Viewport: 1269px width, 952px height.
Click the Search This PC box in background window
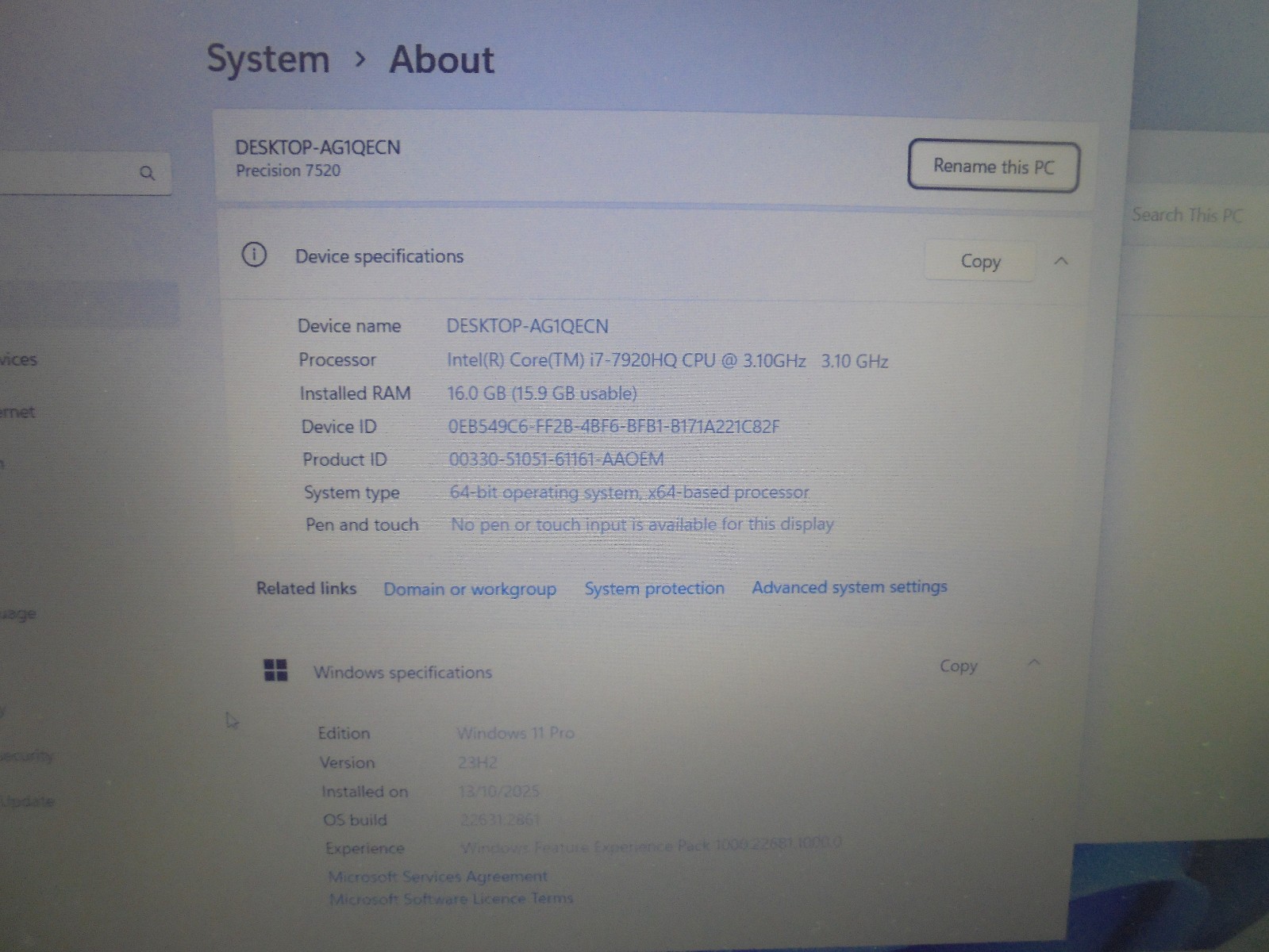point(1186,215)
